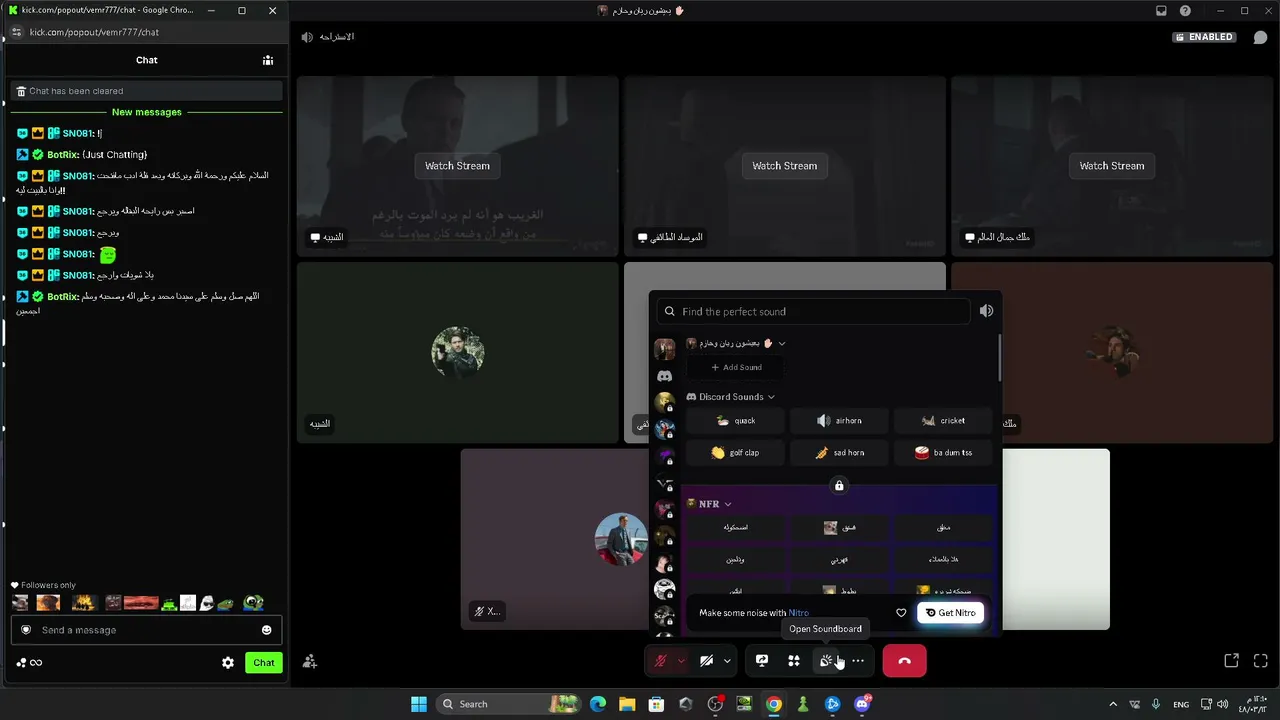
Task: Click Add Sound button
Action: 736,367
